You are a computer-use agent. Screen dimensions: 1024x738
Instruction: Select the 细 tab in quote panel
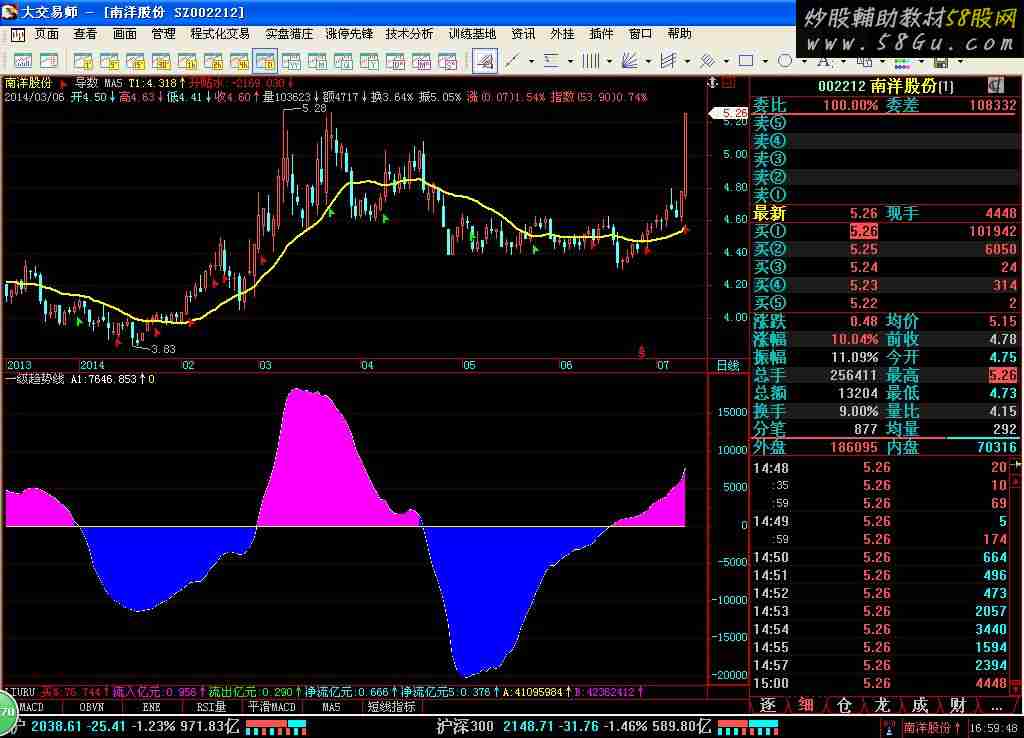(x=806, y=705)
